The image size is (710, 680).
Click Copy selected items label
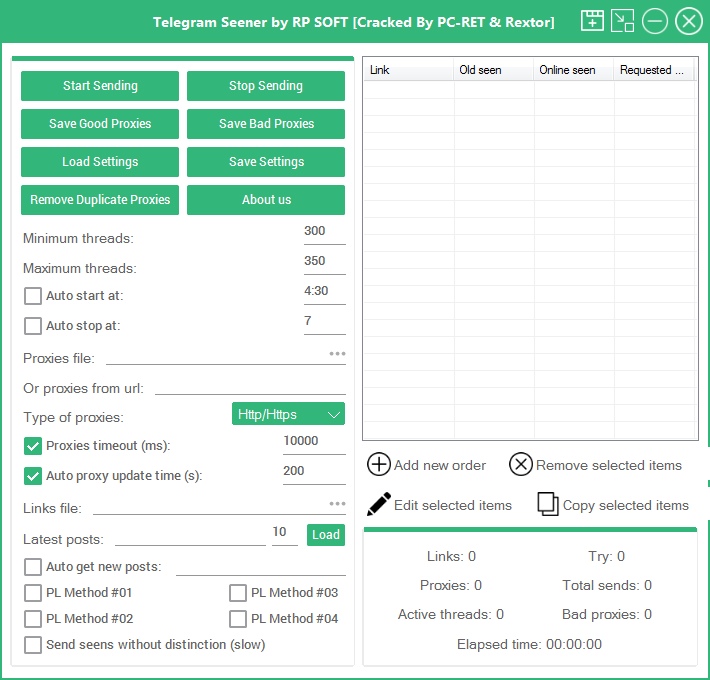[625, 505]
